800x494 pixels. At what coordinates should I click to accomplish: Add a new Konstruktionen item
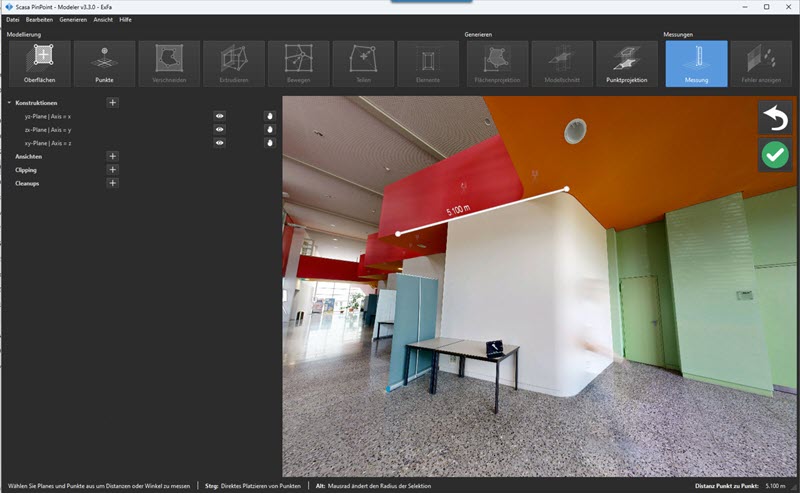(x=113, y=103)
